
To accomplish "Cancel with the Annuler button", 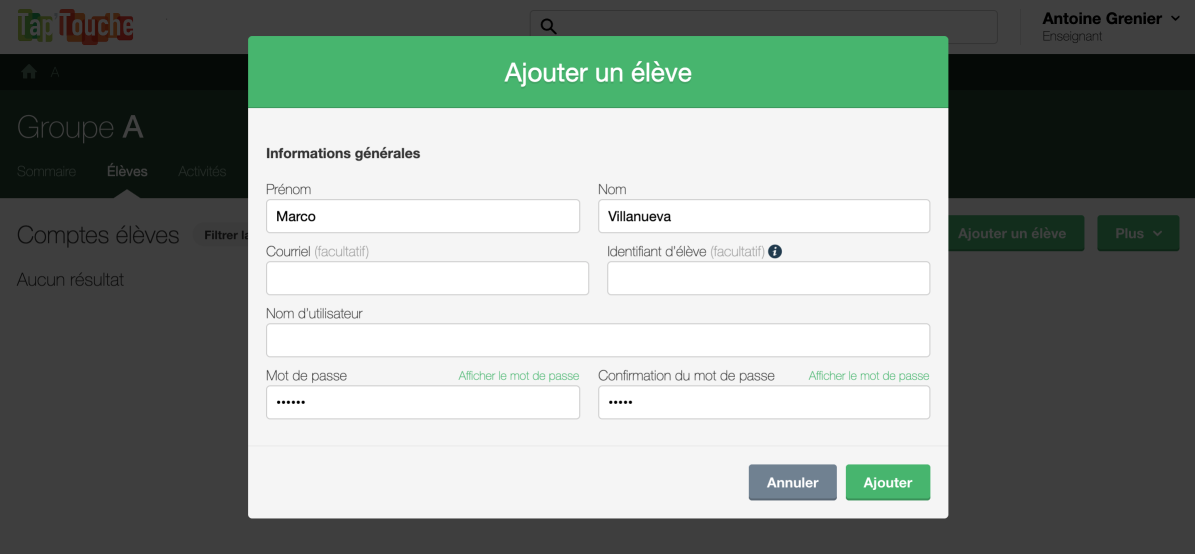I will click(792, 482).
